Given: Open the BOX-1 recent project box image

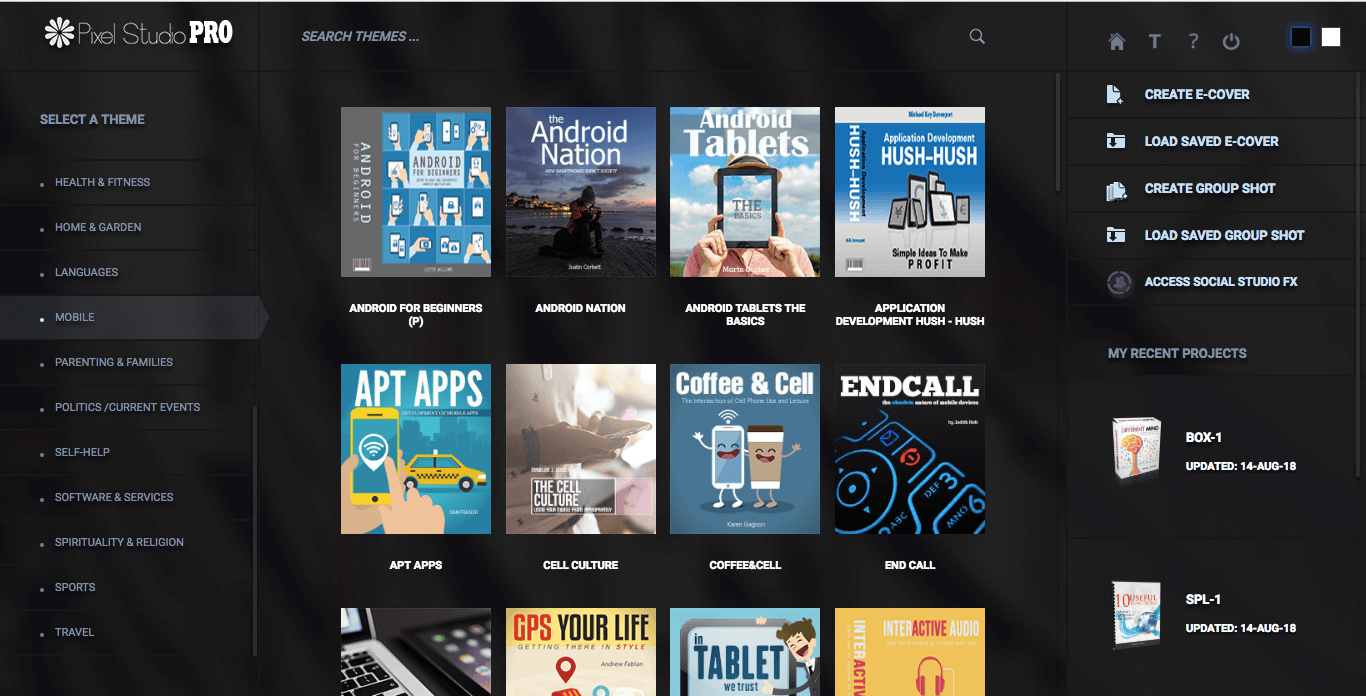Looking at the screenshot, I should click(x=1136, y=450).
